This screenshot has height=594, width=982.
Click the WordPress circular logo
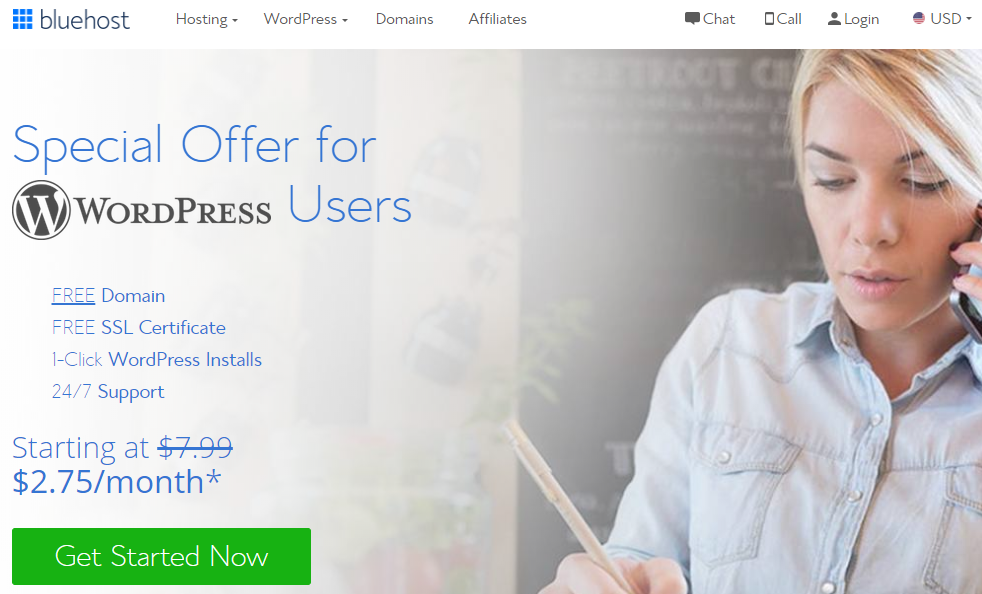pyautogui.click(x=41, y=210)
